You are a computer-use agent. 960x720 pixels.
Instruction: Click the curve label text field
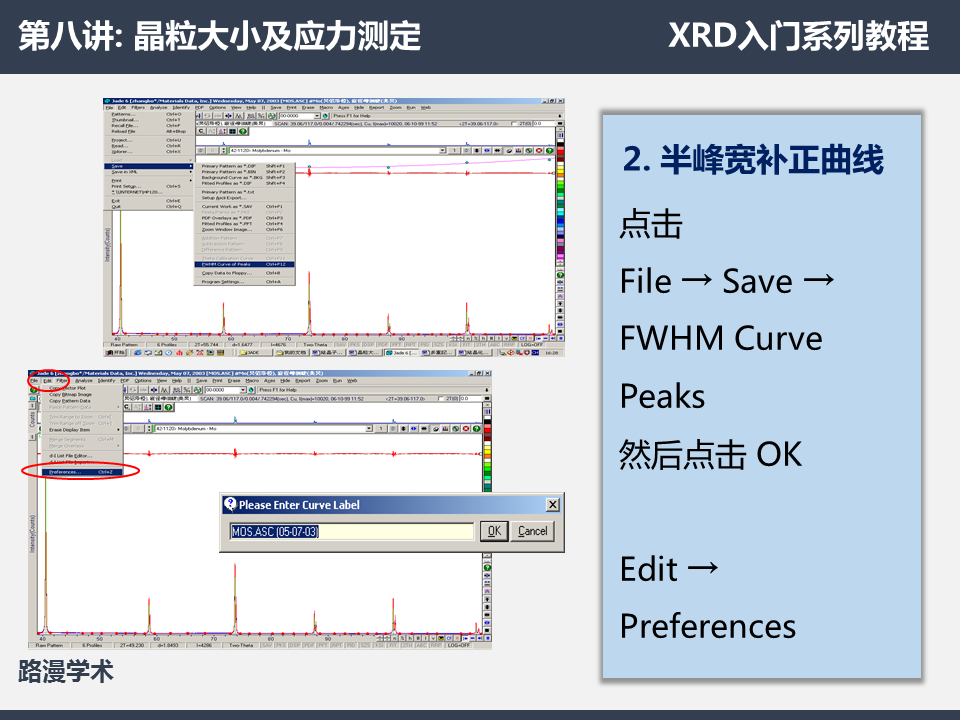point(352,531)
